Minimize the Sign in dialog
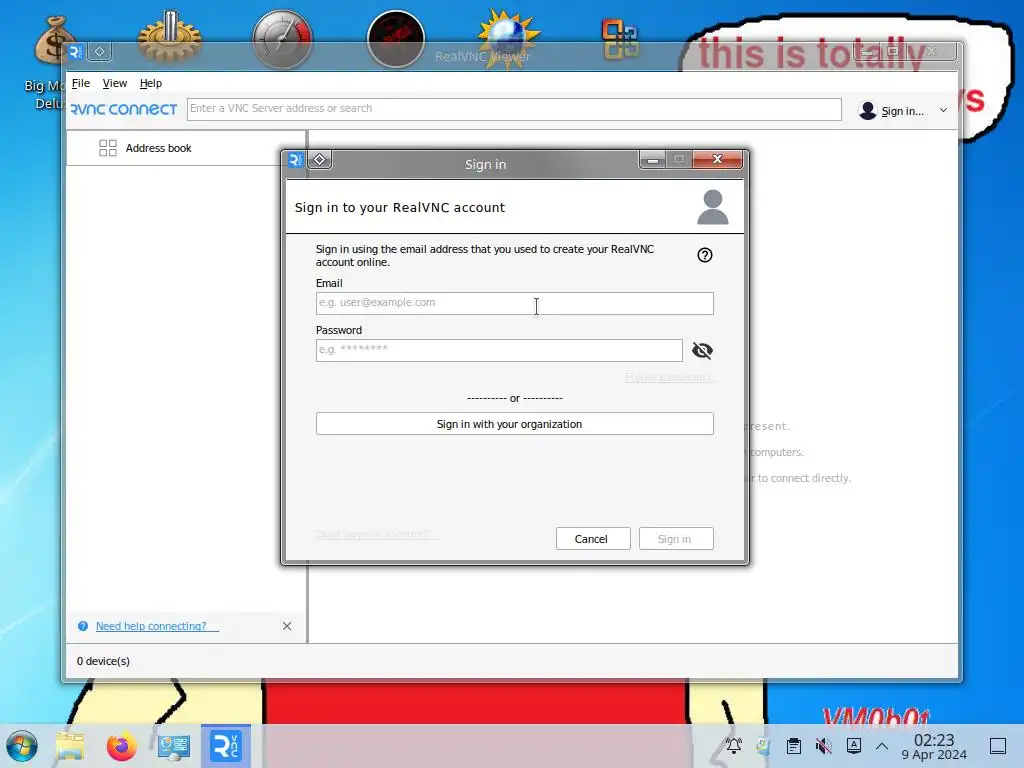 click(x=652, y=159)
